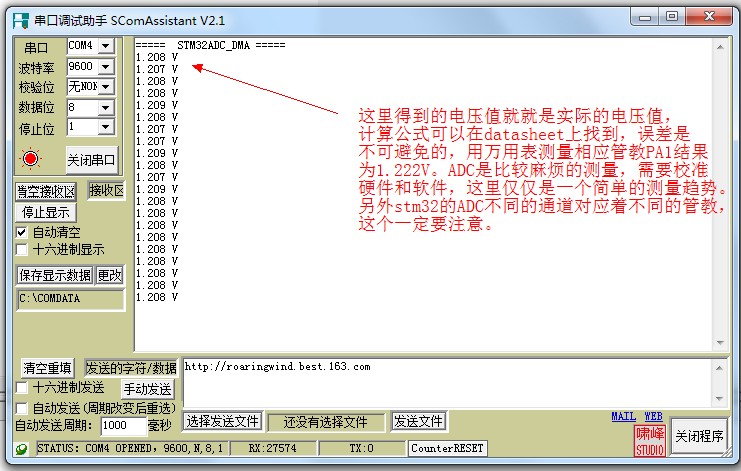Viewport: 741px width, 471px height.
Task: Click the 更改 button
Action: [109, 275]
